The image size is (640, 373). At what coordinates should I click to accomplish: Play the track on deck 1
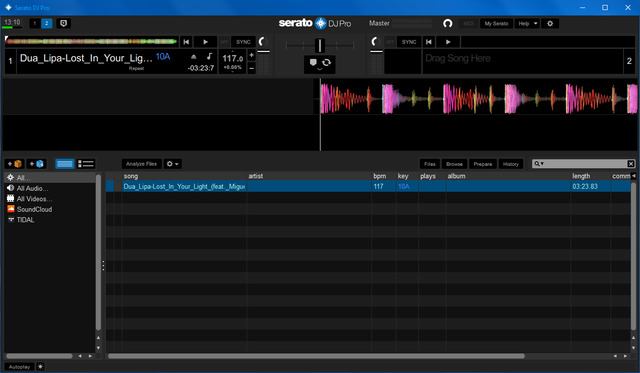tap(205, 42)
